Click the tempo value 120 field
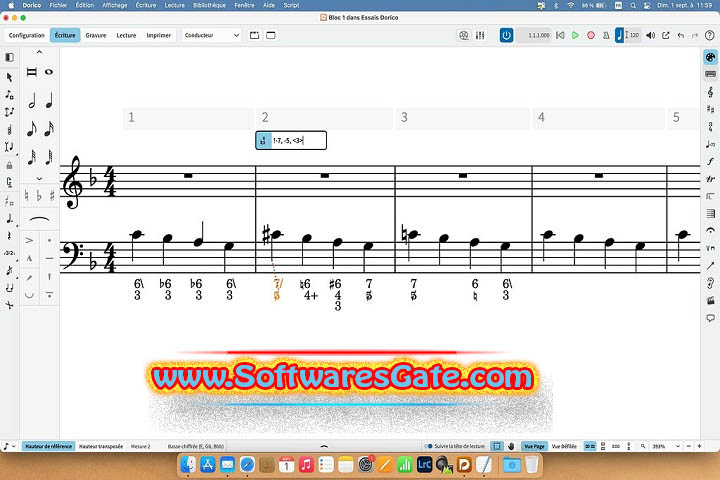The height and width of the screenshot is (480, 720). click(633, 35)
